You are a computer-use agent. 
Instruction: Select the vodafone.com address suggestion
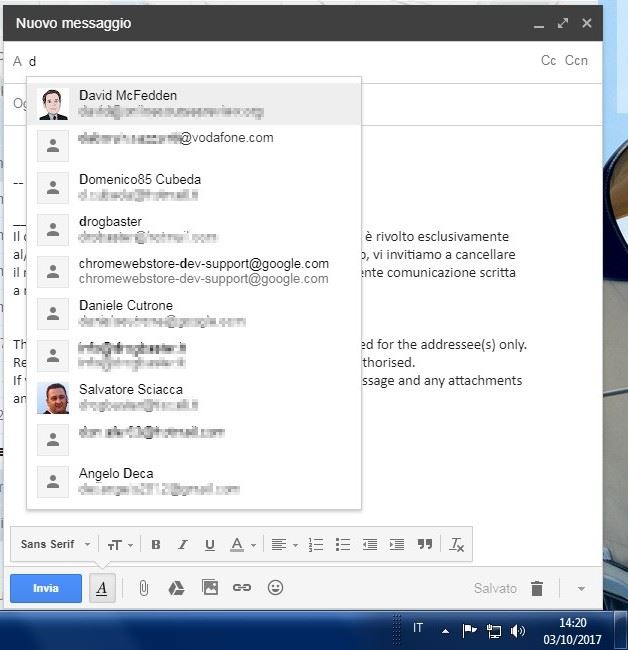click(x=194, y=146)
